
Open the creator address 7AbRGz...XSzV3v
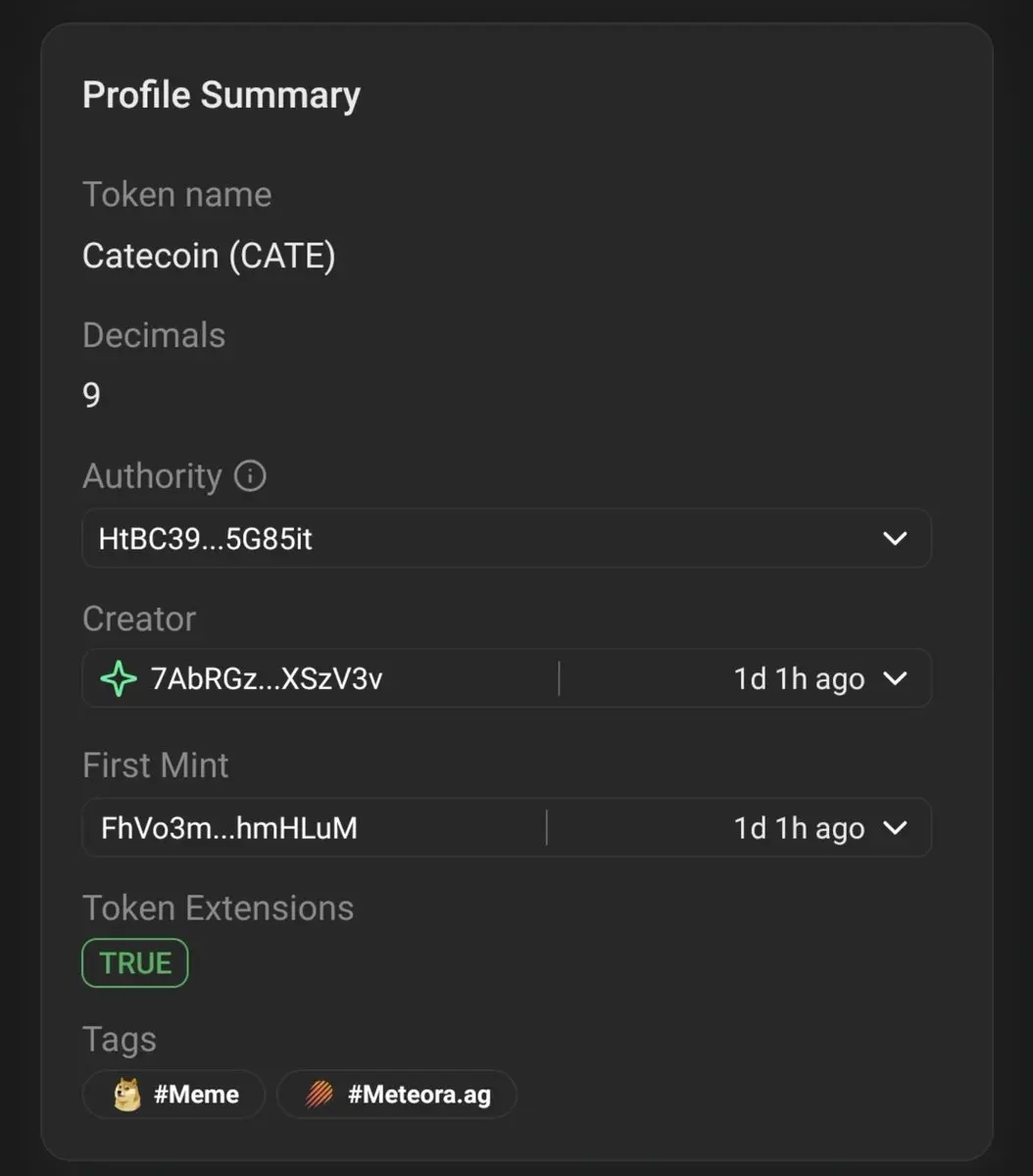[x=267, y=678]
